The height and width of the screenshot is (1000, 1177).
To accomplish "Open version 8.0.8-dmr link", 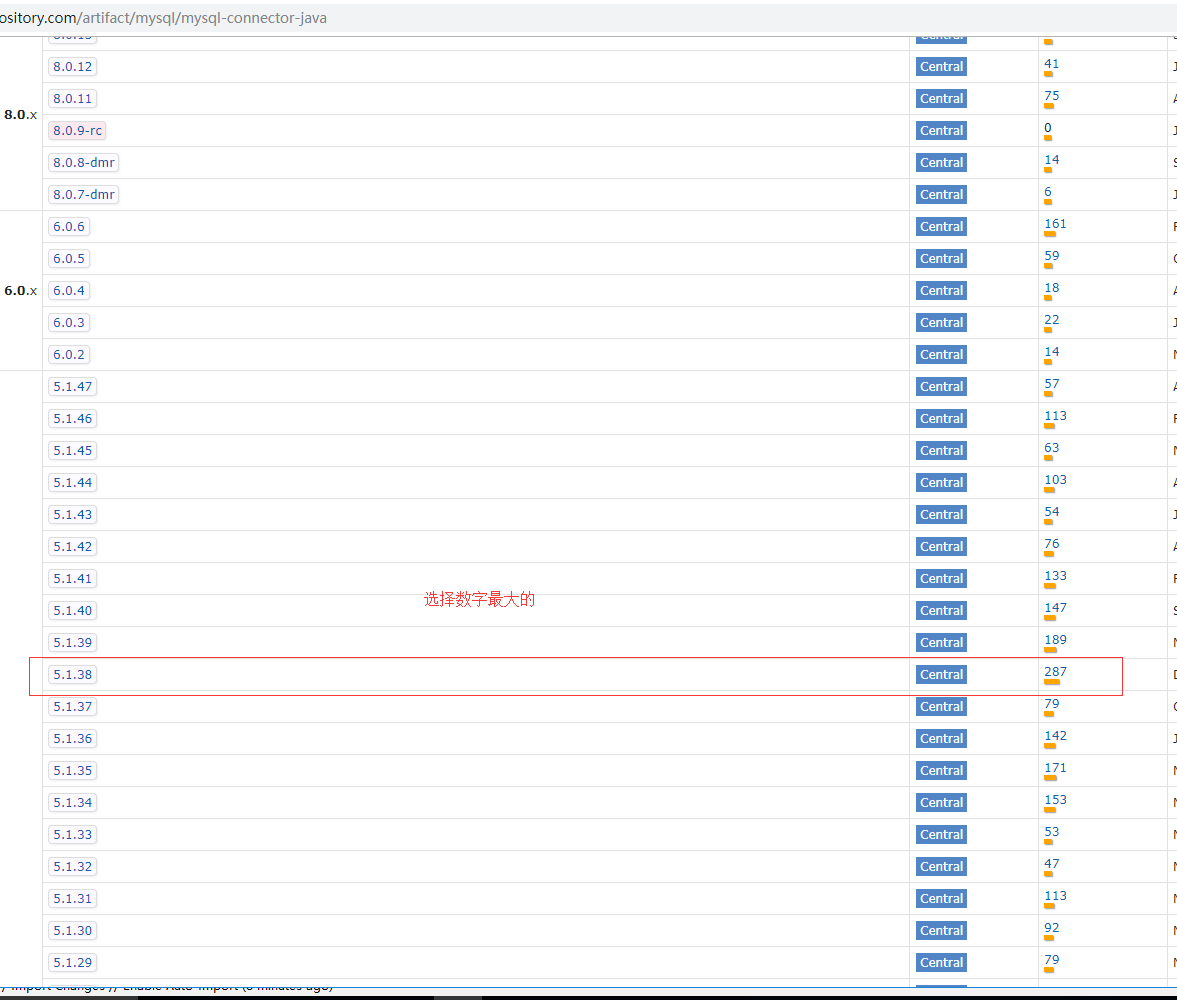I will click(x=84, y=162).
